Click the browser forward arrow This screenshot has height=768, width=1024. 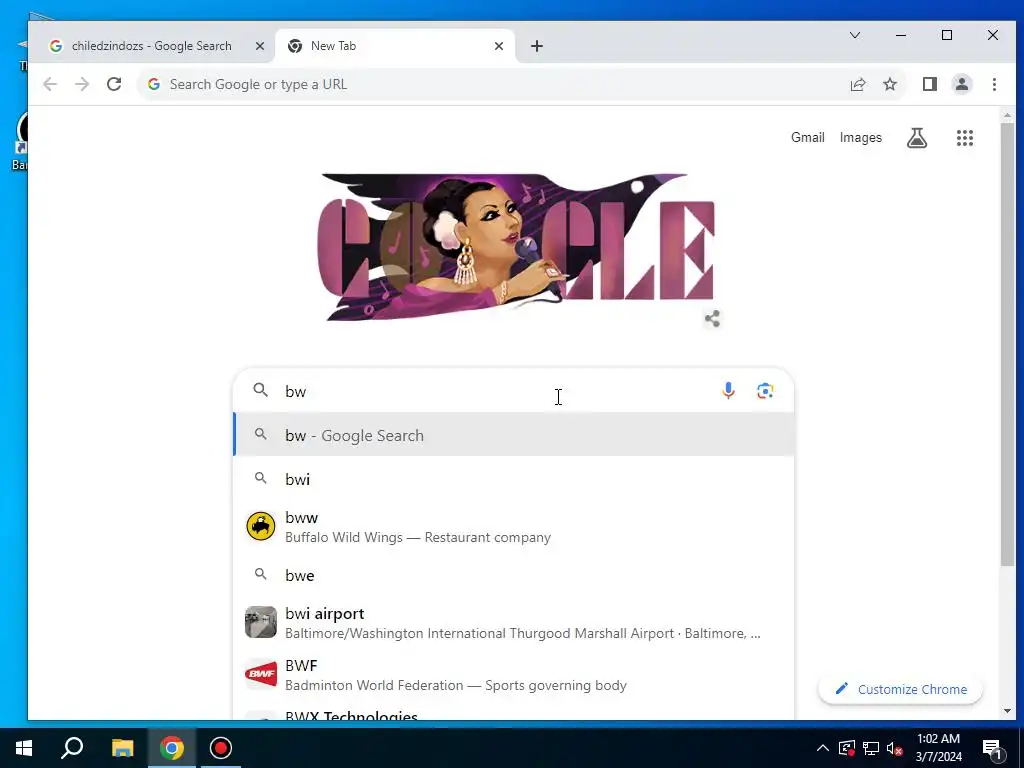click(x=82, y=84)
